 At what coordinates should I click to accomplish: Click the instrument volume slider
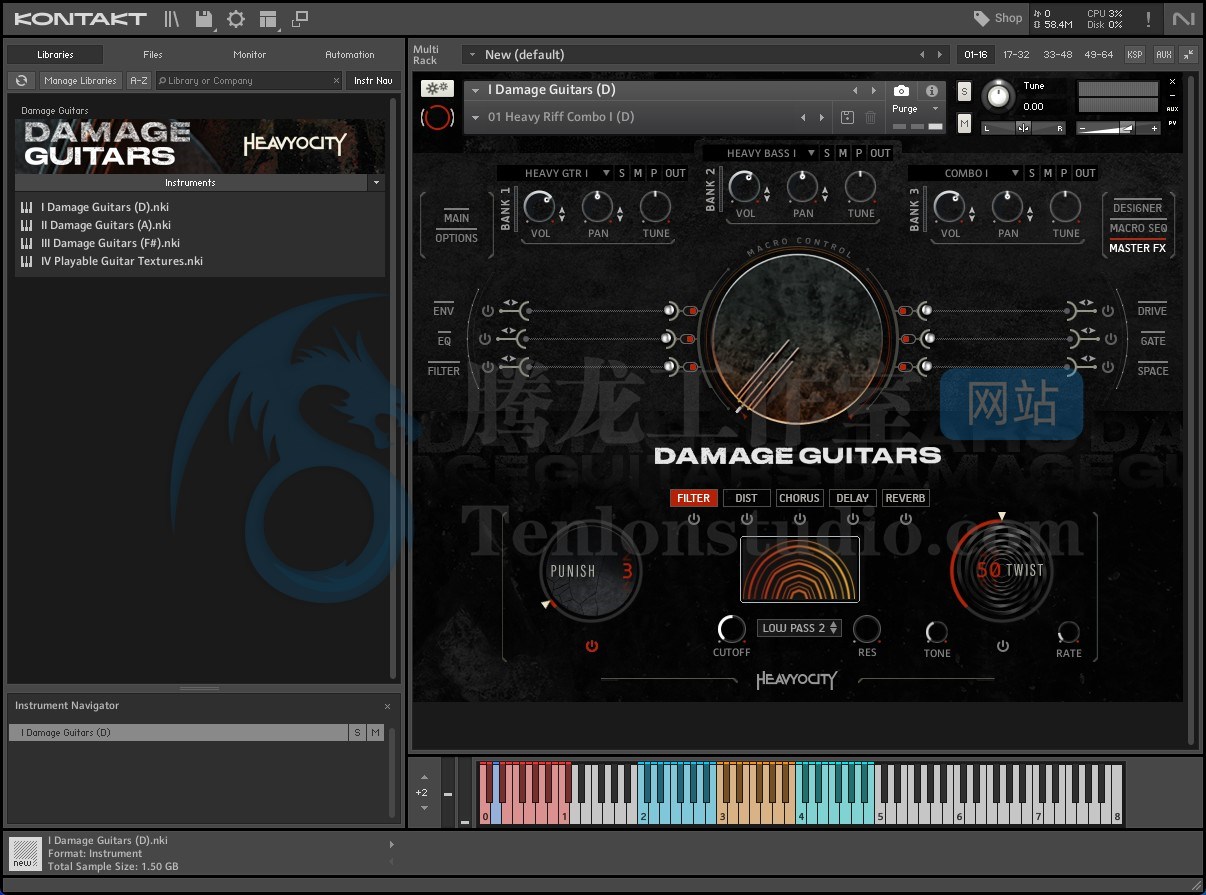click(1119, 128)
